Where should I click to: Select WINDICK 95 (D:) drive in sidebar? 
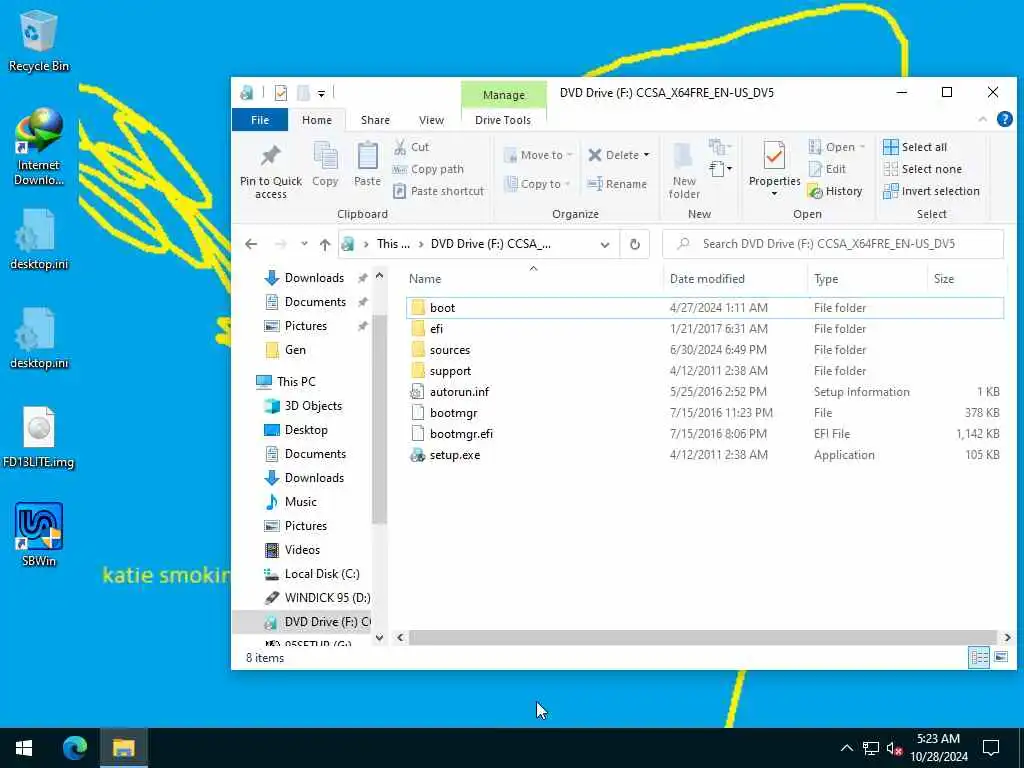317,598
